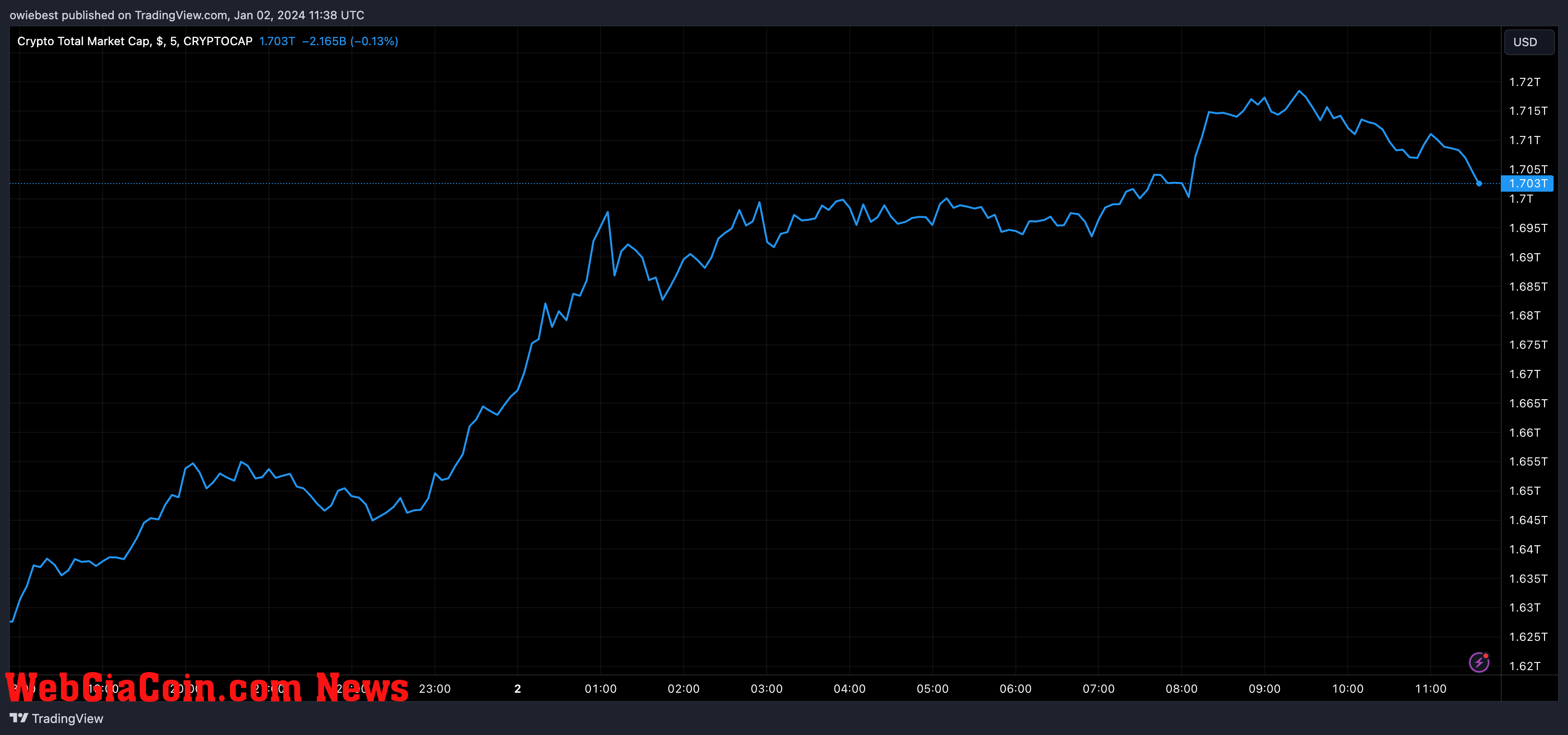This screenshot has height=735, width=1568.
Task: Click the 11:00 time axis label
Action: pyautogui.click(x=1430, y=689)
